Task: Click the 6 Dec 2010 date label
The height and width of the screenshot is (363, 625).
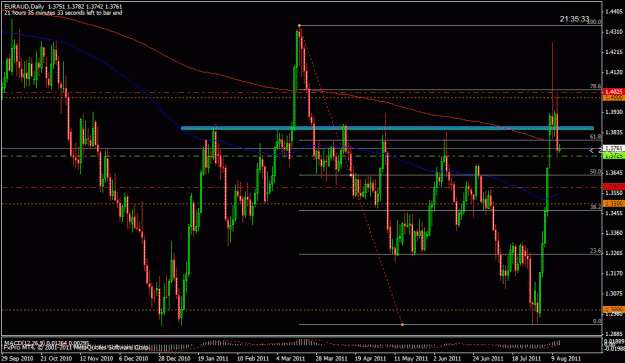Action: coord(134,359)
